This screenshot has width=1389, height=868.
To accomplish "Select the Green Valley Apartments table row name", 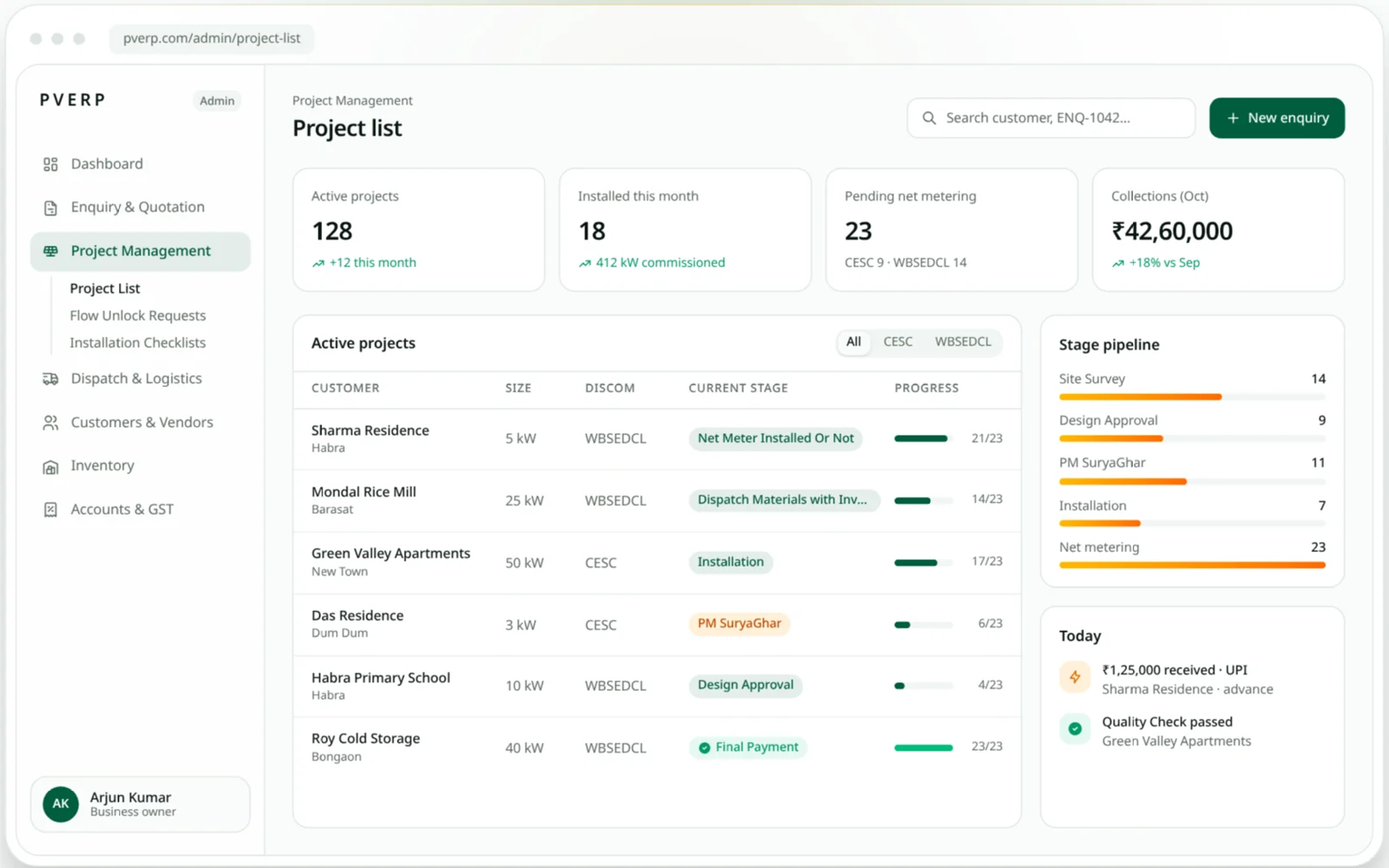I will point(391,554).
